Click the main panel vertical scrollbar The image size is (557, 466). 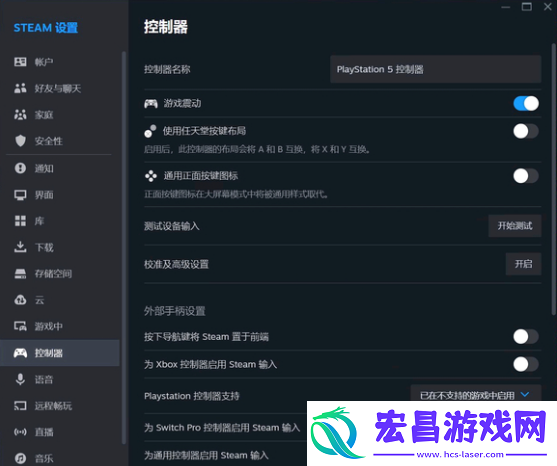[x=553, y=179]
